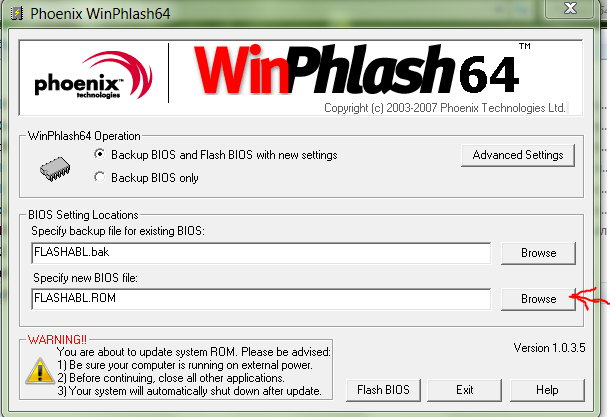Image resolution: width=610 pixels, height=417 pixels.
Task: Click the Version 1.0.3.5 text
Action: (549, 348)
